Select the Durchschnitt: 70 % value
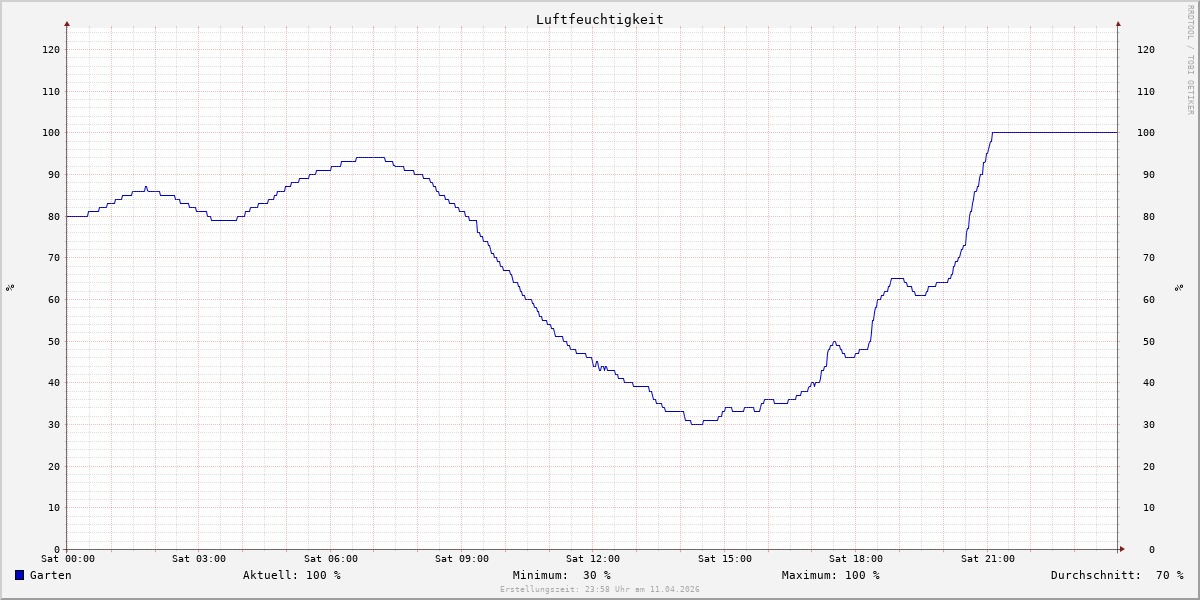Image resolution: width=1200 pixels, height=600 pixels. pyautogui.click(x=1116, y=575)
